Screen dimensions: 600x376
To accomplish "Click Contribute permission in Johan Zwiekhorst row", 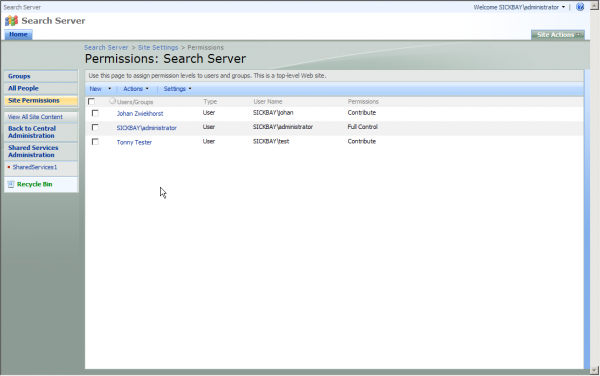I will coord(362,113).
